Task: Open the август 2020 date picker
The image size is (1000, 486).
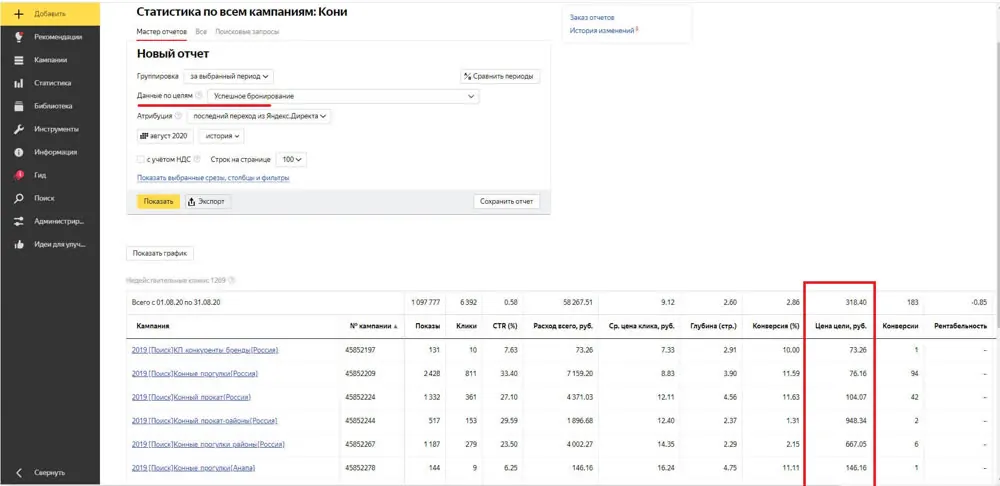Action: point(165,136)
